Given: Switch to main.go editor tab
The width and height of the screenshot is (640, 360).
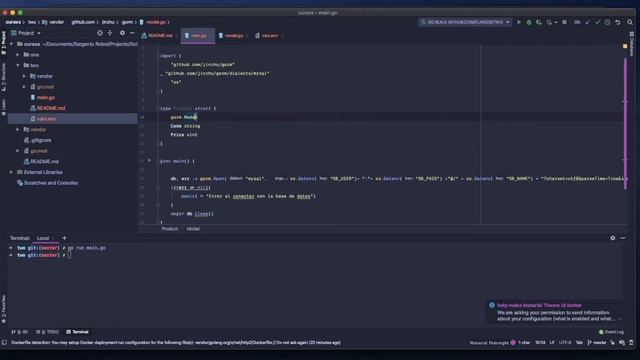Looking at the screenshot, I should coord(197,36).
